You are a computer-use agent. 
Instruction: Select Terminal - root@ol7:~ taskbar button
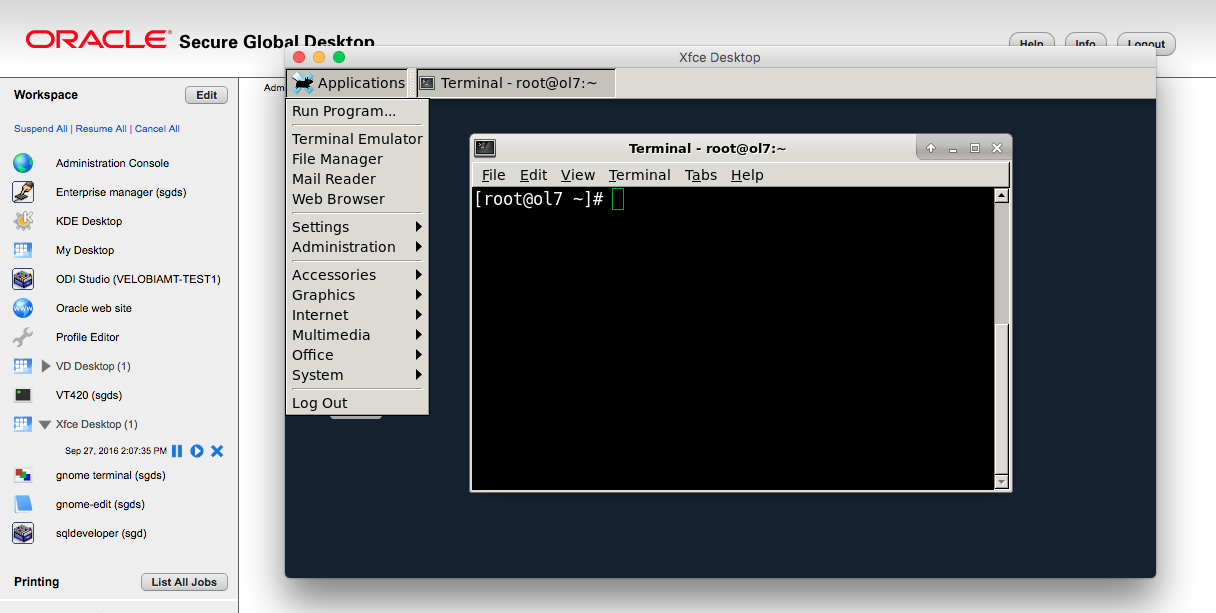515,83
